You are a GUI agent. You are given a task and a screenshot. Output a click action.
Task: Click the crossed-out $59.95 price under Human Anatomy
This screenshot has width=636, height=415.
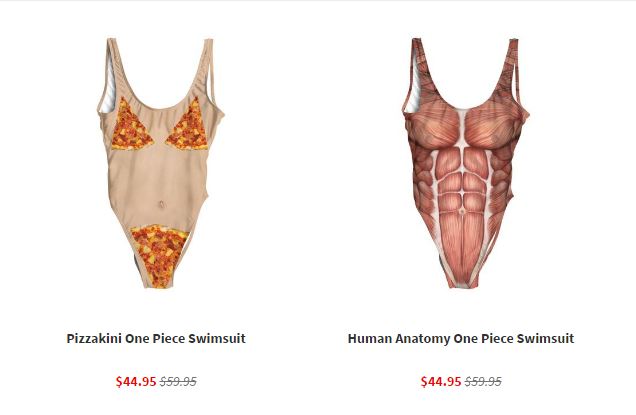[483, 381]
